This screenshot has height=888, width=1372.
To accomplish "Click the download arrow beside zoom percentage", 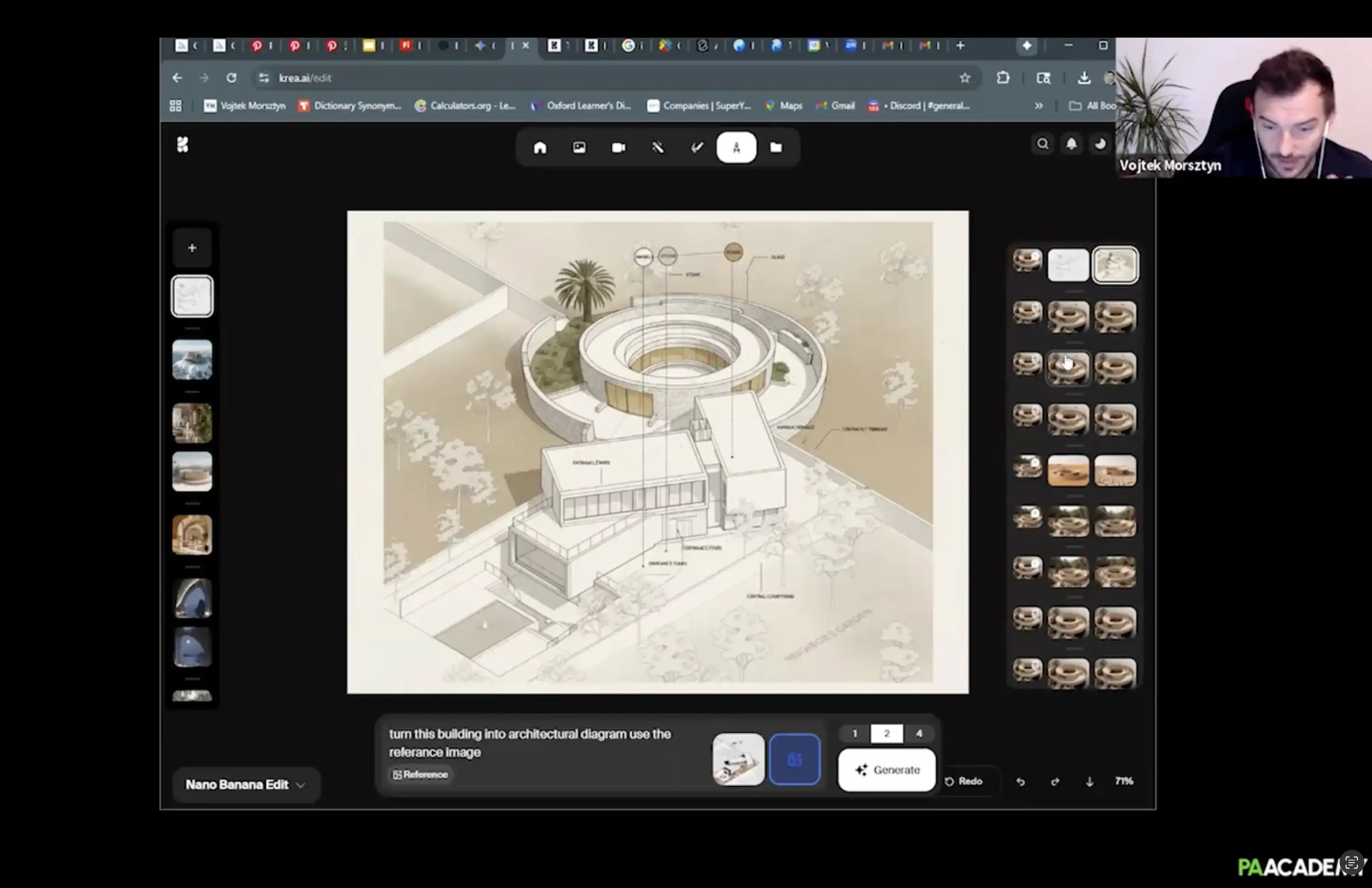I will tap(1089, 781).
